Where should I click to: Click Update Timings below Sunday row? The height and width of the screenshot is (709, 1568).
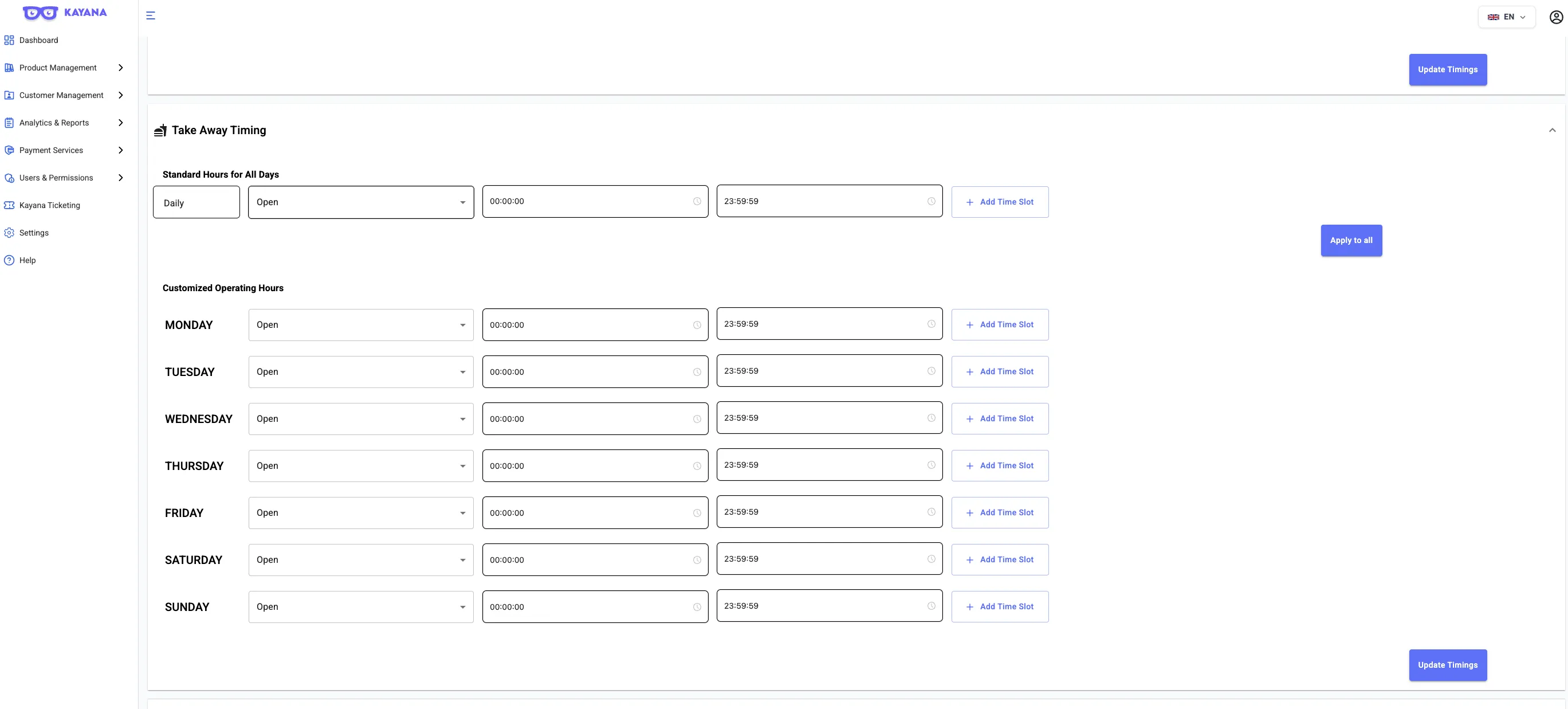[x=1448, y=665]
